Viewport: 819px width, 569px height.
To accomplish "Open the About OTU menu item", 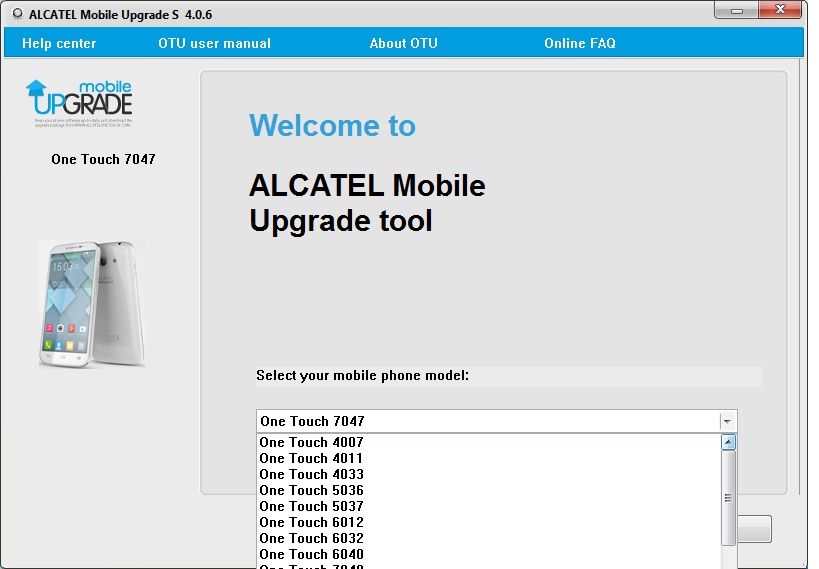I will tap(403, 43).
